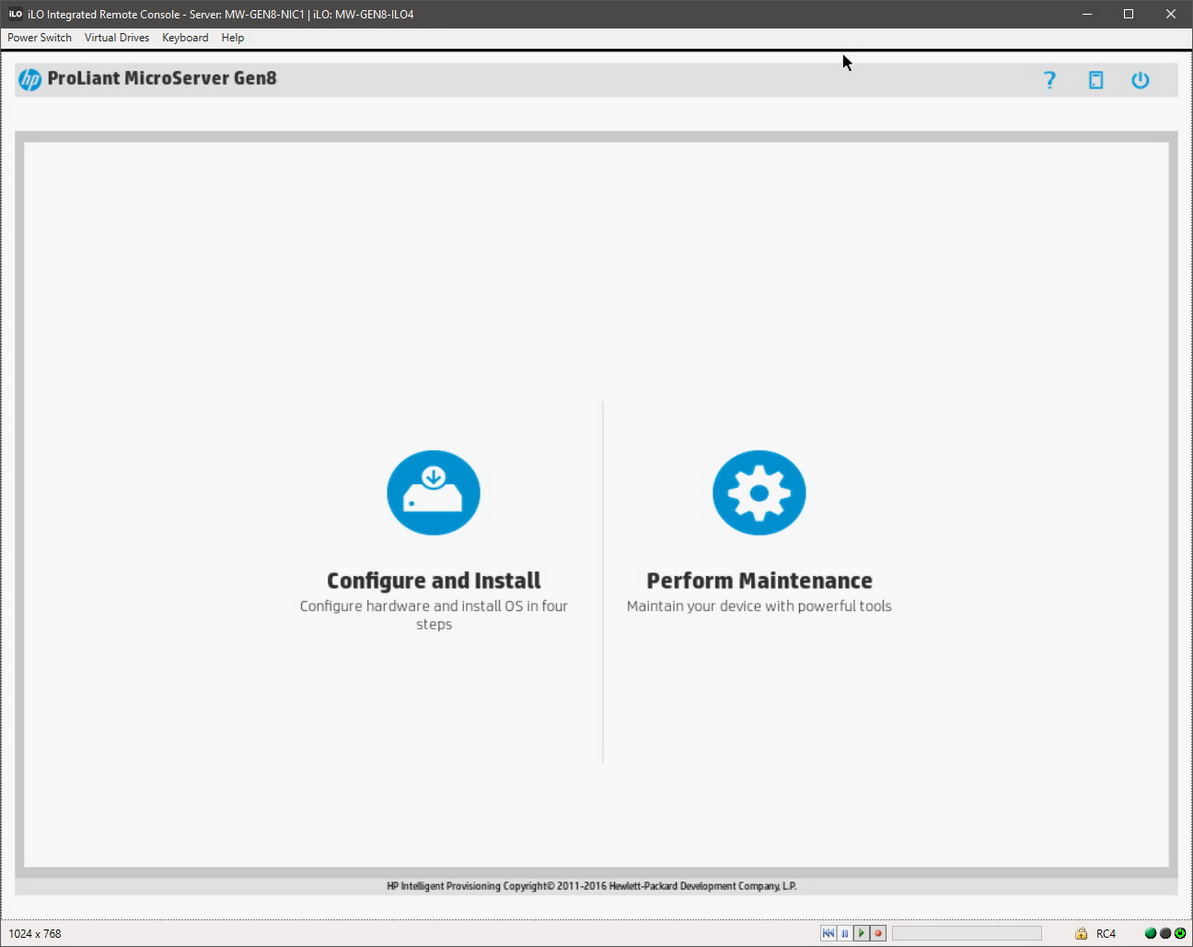Click the ProLiant MicroServer Gen8 title
1193x947 pixels.
click(162, 78)
